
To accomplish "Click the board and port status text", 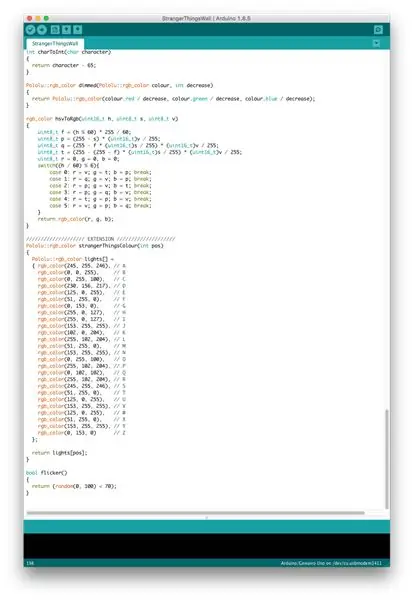I will [x=331, y=563].
